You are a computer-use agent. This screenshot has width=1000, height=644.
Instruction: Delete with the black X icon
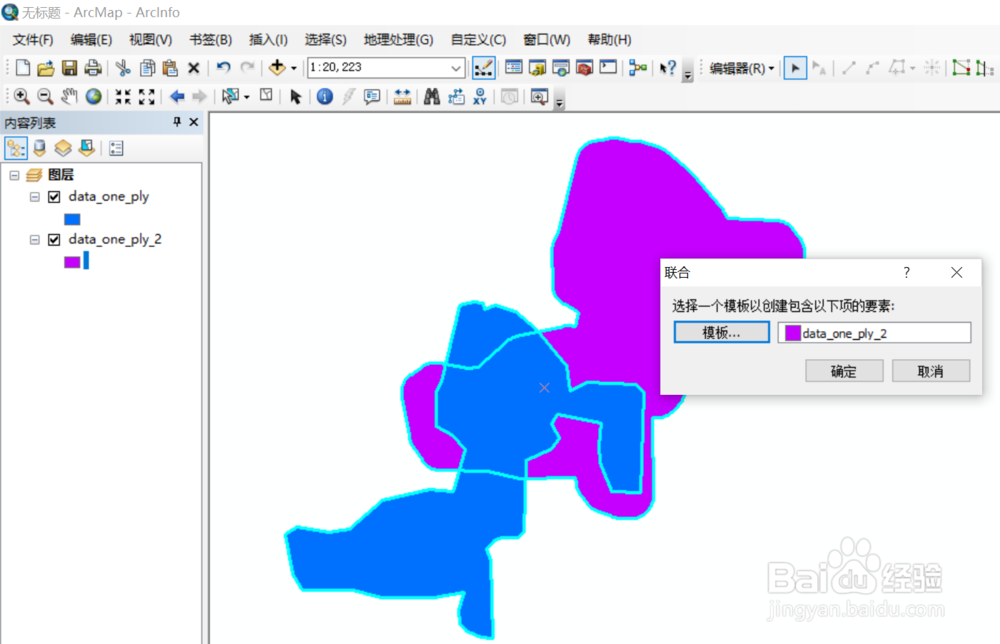tap(194, 68)
